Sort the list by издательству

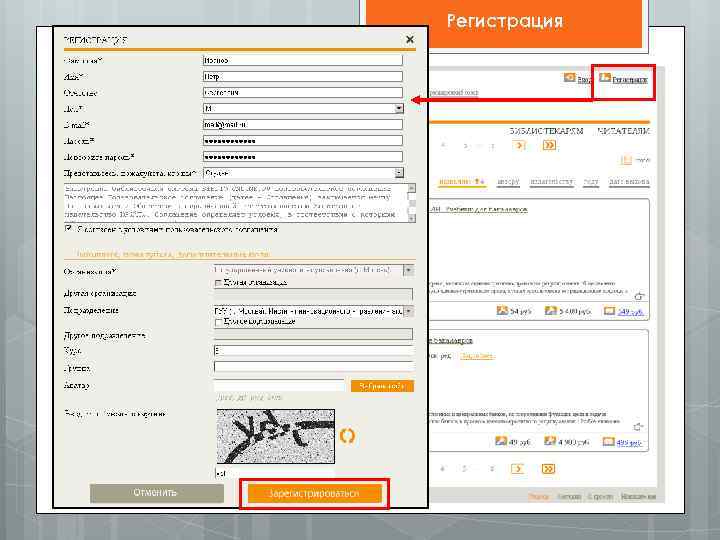point(551,182)
